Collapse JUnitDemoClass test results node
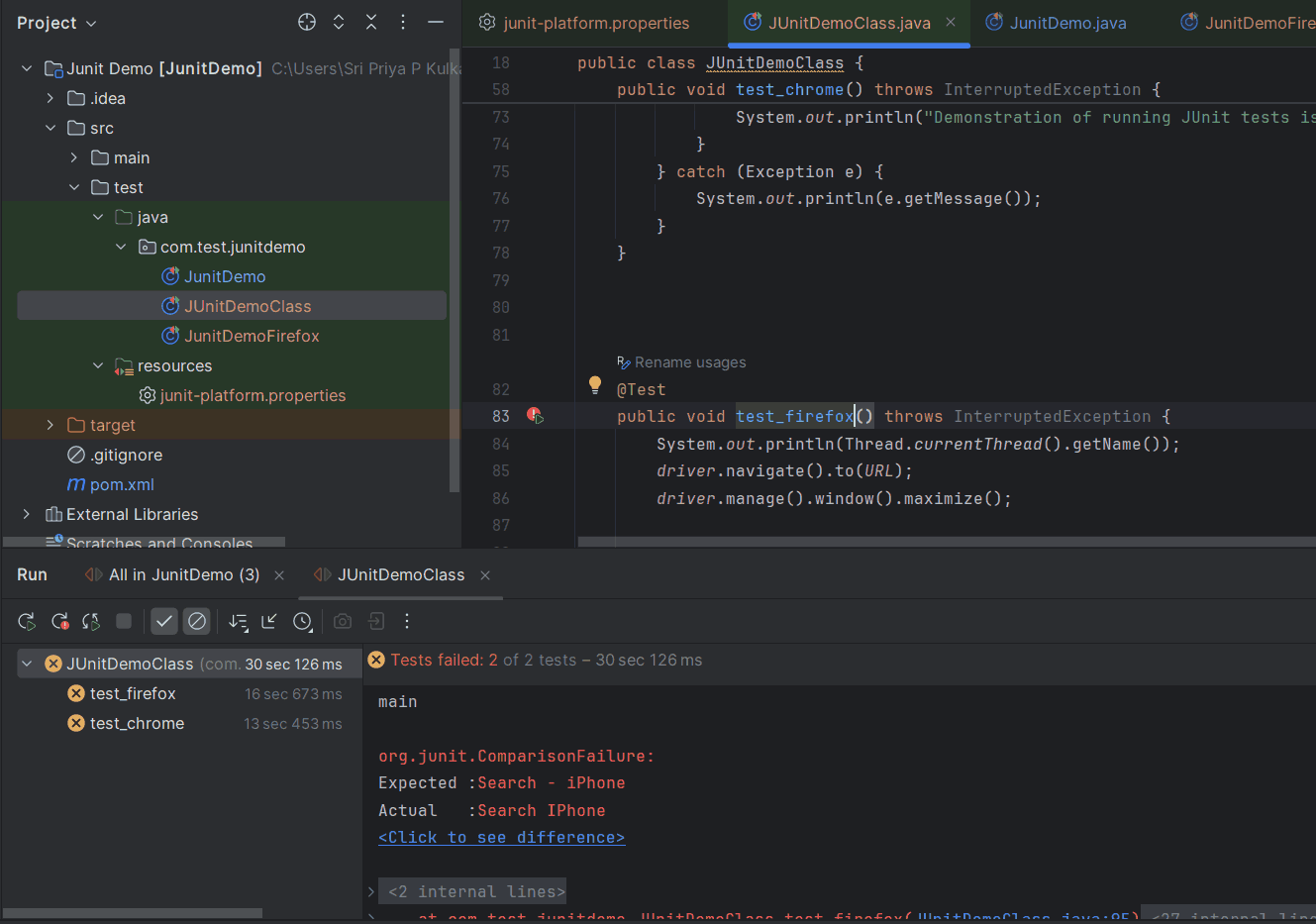The image size is (1316, 924). [28, 664]
